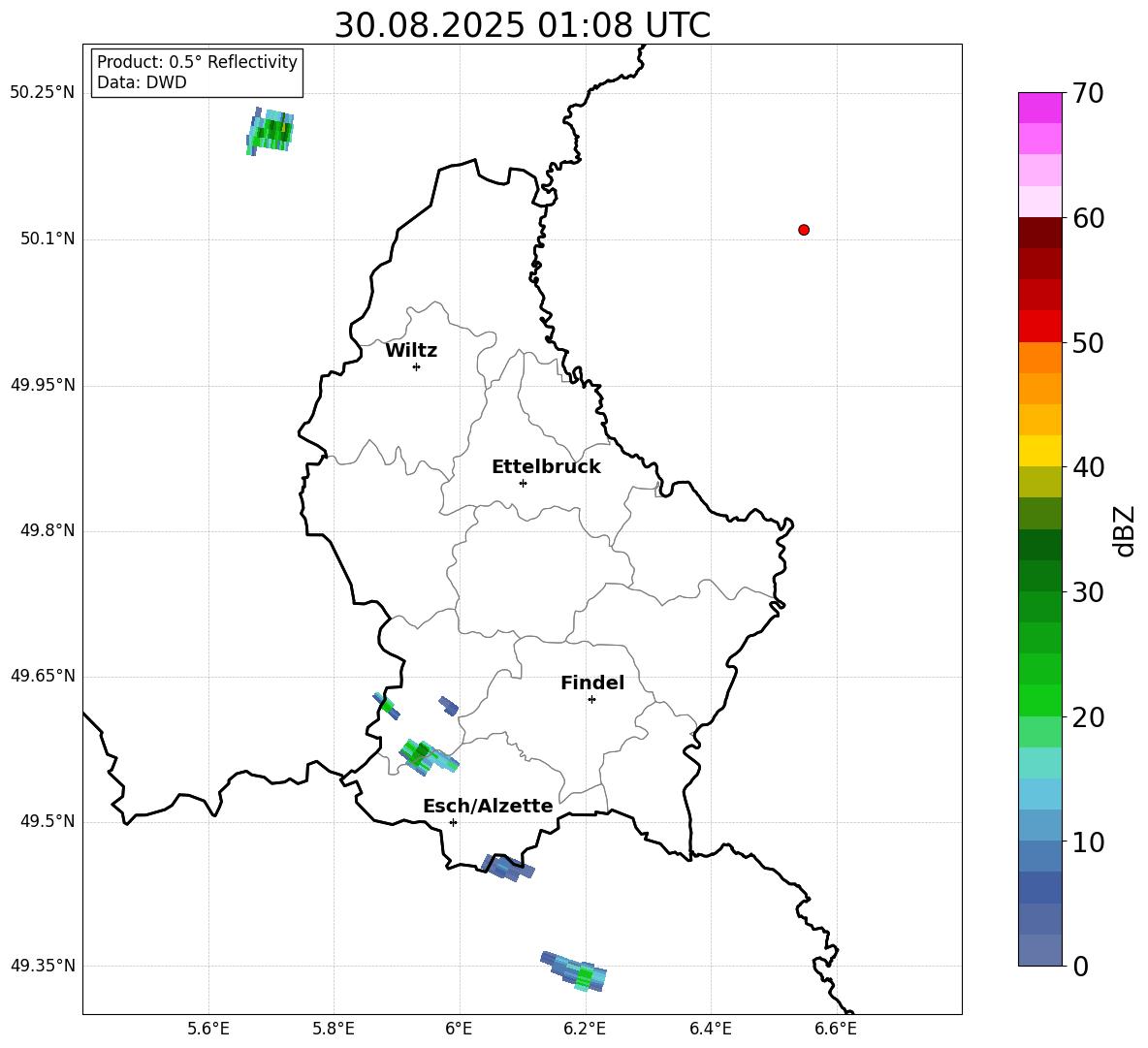Click the blue radar echo on the southern border
The width and height of the screenshot is (1148, 1048).
pyautogui.click(x=507, y=868)
